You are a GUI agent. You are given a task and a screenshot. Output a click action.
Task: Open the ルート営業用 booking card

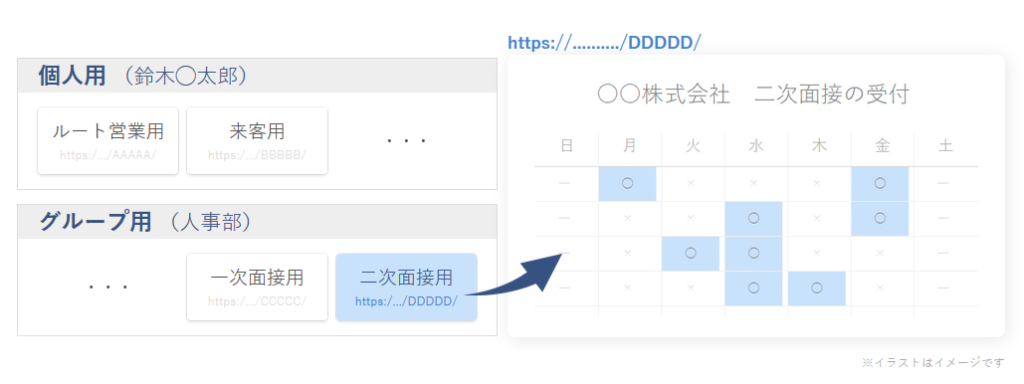[108, 141]
